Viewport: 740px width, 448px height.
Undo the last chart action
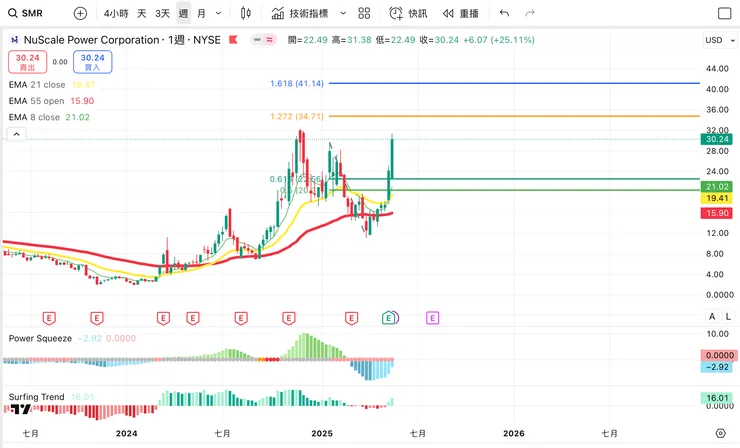[x=504, y=13]
